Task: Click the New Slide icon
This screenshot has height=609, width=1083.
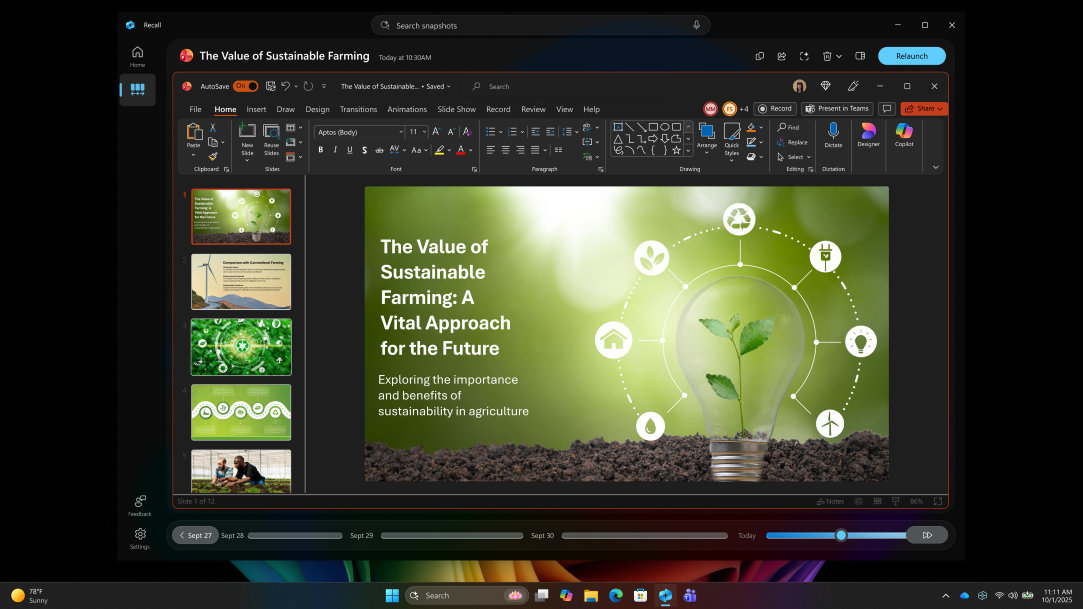Action: pyautogui.click(x=247, y=132)
